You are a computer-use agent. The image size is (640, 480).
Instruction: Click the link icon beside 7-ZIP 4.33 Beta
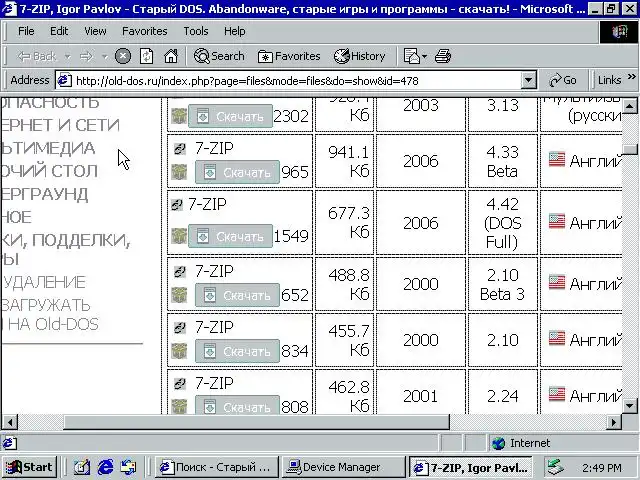[x=179, y=149]
